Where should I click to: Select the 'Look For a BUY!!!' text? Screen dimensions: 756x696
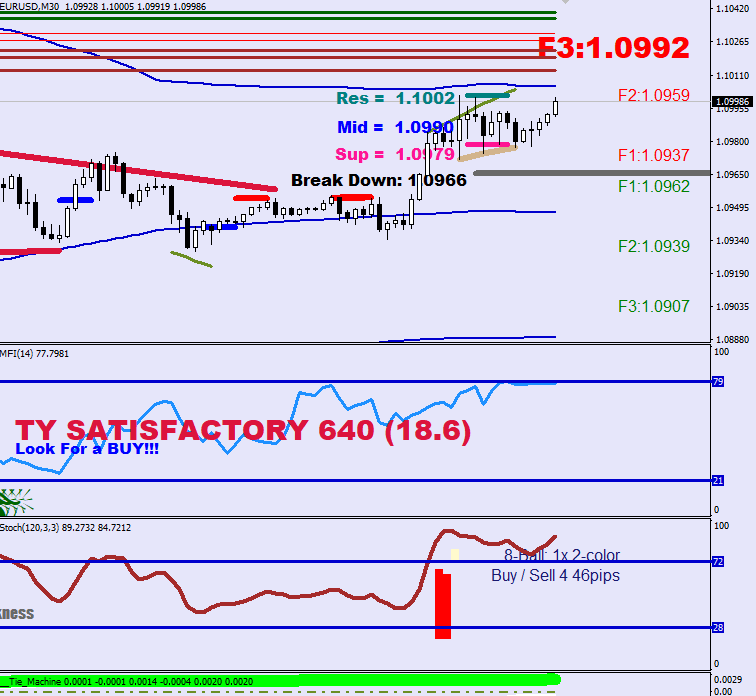[x=87, y=449]
